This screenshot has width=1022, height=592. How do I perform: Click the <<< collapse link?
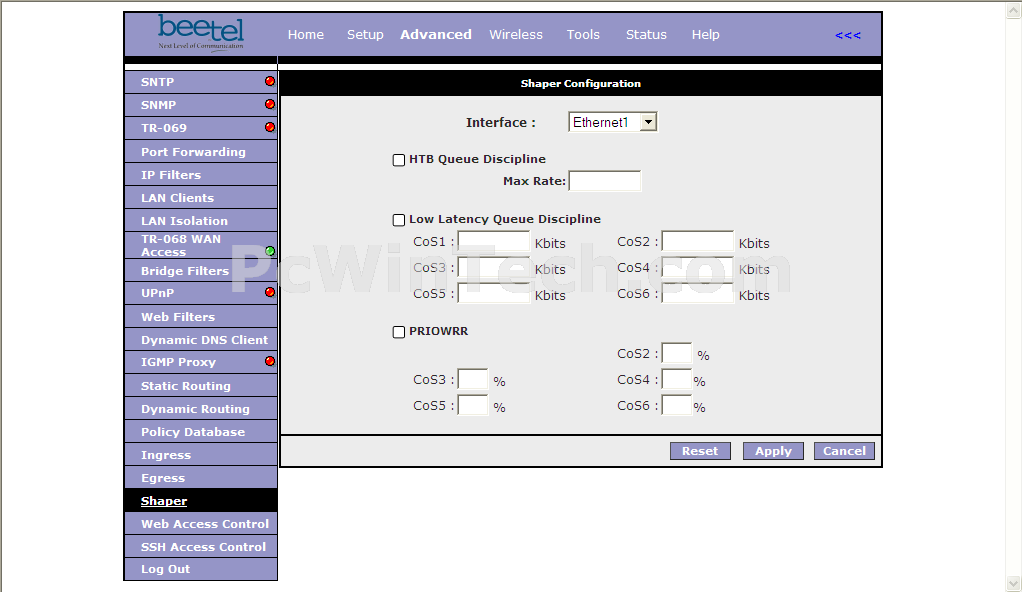(848, 35)
